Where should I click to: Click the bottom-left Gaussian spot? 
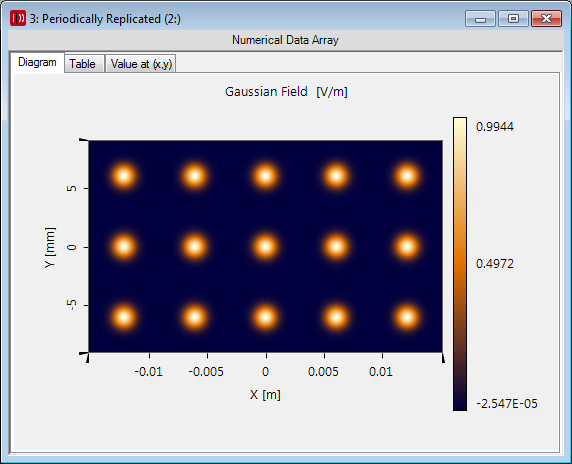(124, 317)
